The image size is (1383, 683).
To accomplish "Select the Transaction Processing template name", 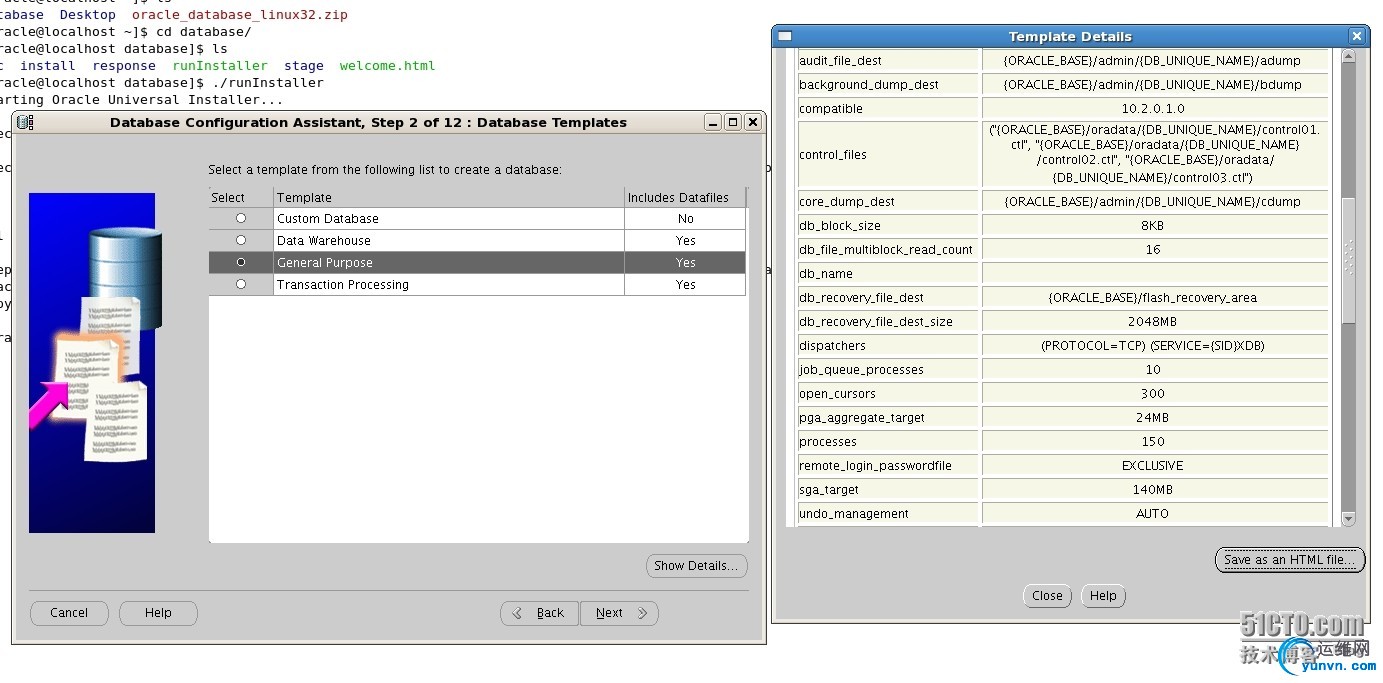I will [x=343, y=284].
